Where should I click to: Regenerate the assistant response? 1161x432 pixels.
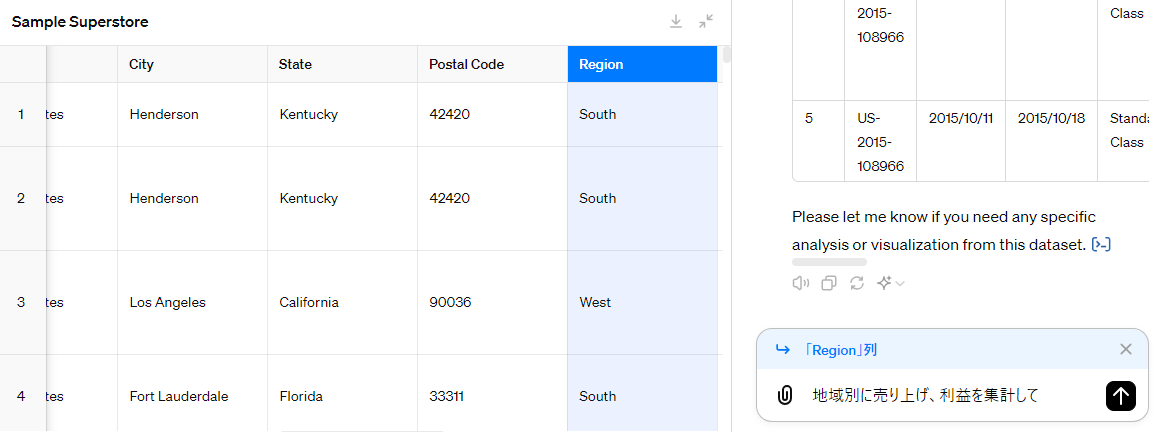click(x=857, y=283)
